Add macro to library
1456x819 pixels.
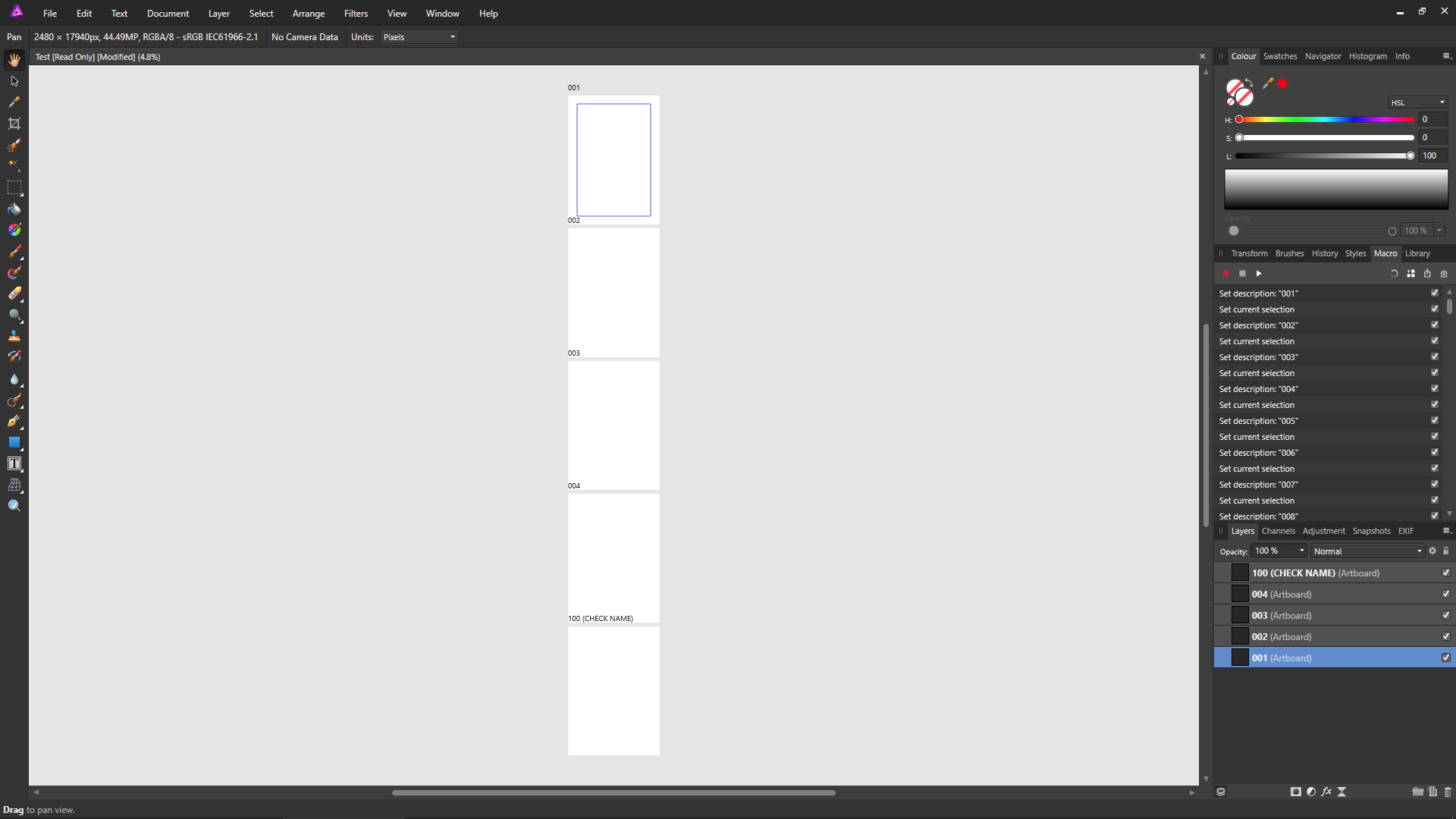tap(1410, 274)
